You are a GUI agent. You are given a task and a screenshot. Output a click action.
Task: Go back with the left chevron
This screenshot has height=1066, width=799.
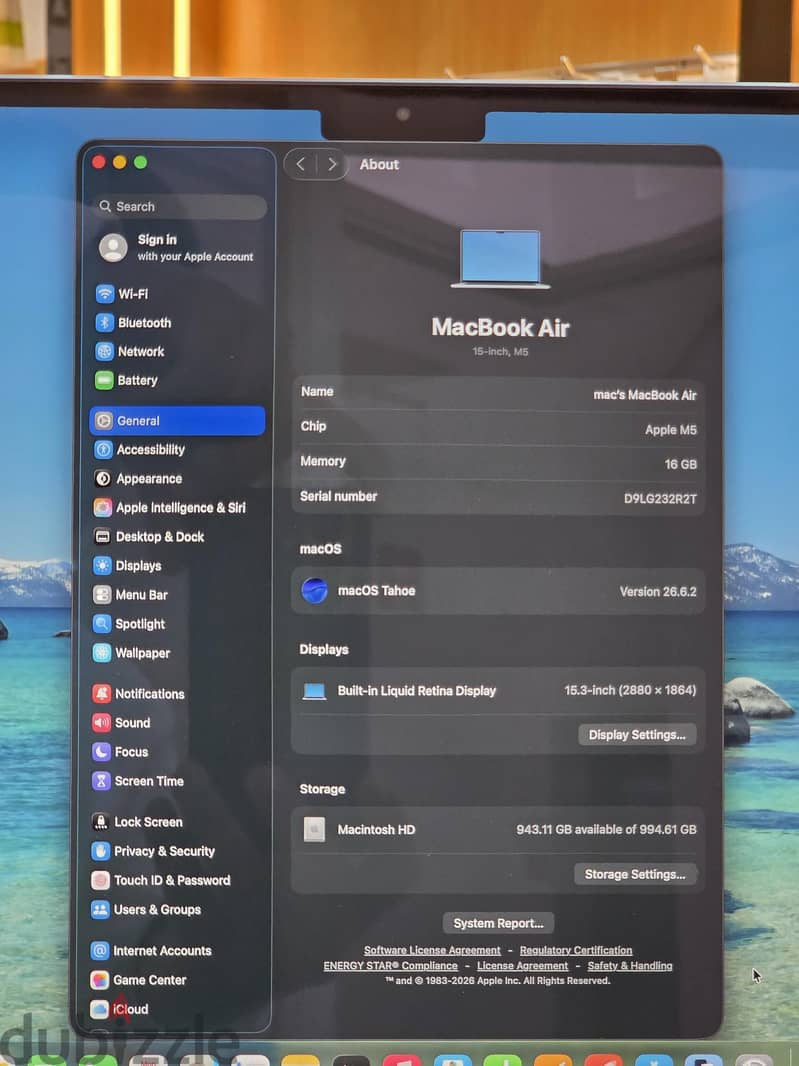tap(301, 164)
